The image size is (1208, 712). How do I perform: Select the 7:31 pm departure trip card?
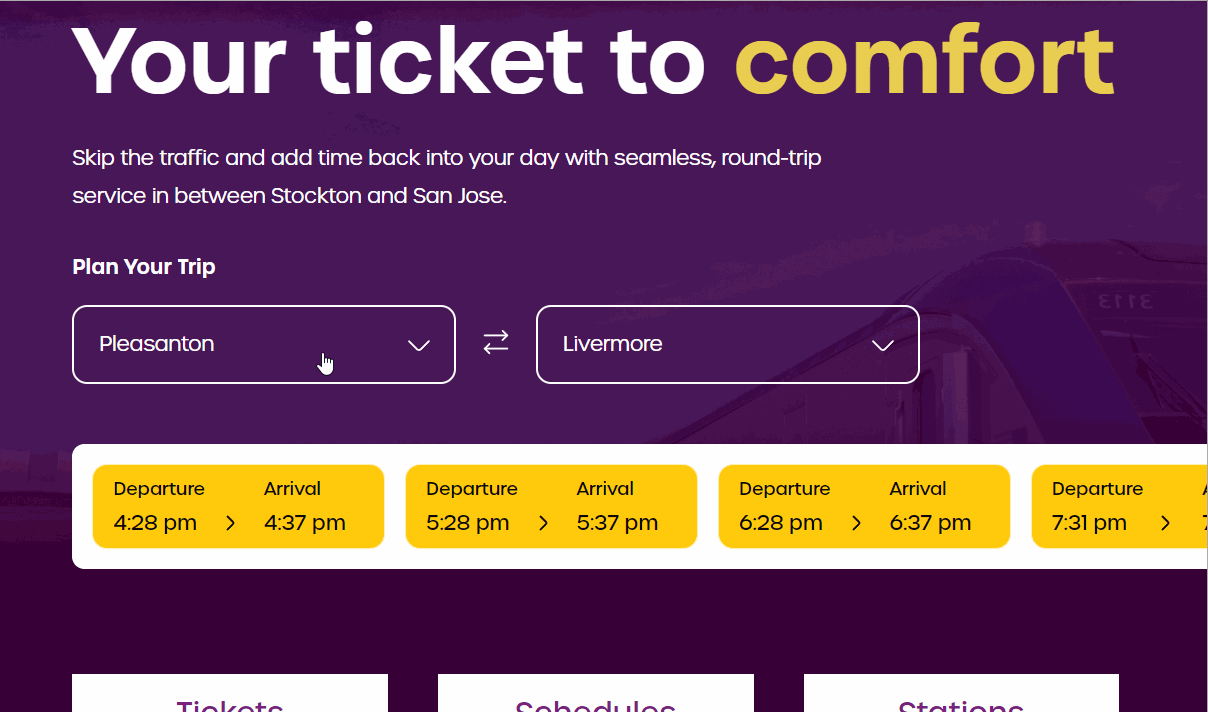(1120, 506)
